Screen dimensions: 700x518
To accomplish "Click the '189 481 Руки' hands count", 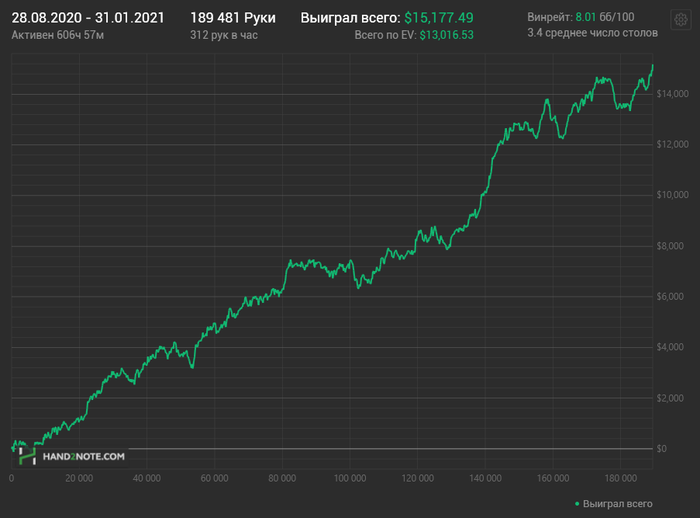I will pos(233,18).
